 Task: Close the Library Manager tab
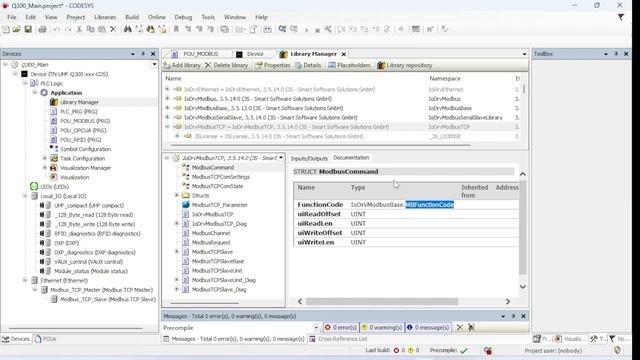click(344, 54)
